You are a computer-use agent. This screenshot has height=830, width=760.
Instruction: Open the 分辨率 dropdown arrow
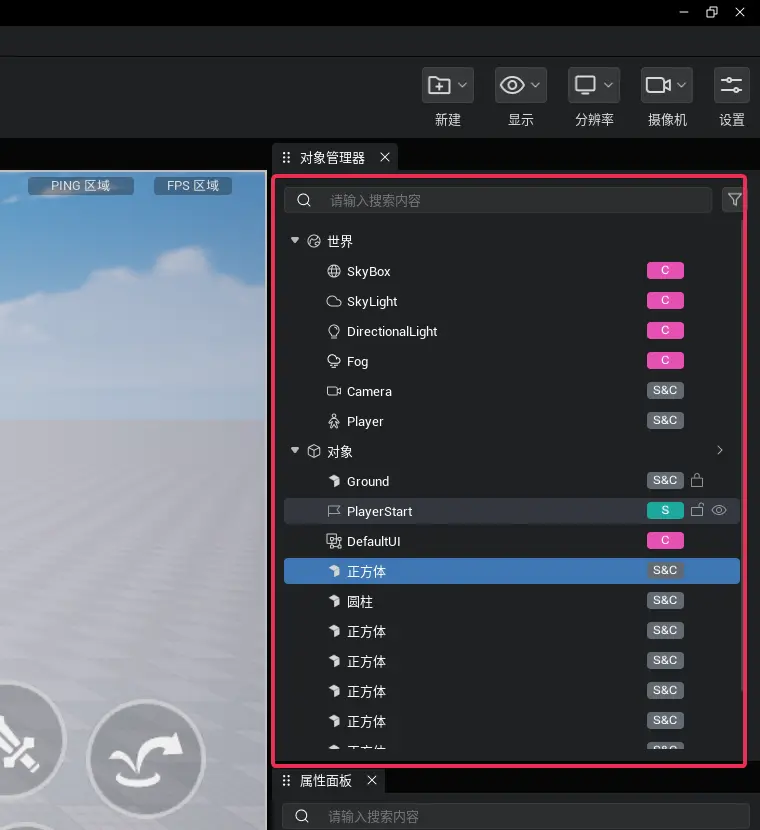pyautogui.click(x=608, y=85)
